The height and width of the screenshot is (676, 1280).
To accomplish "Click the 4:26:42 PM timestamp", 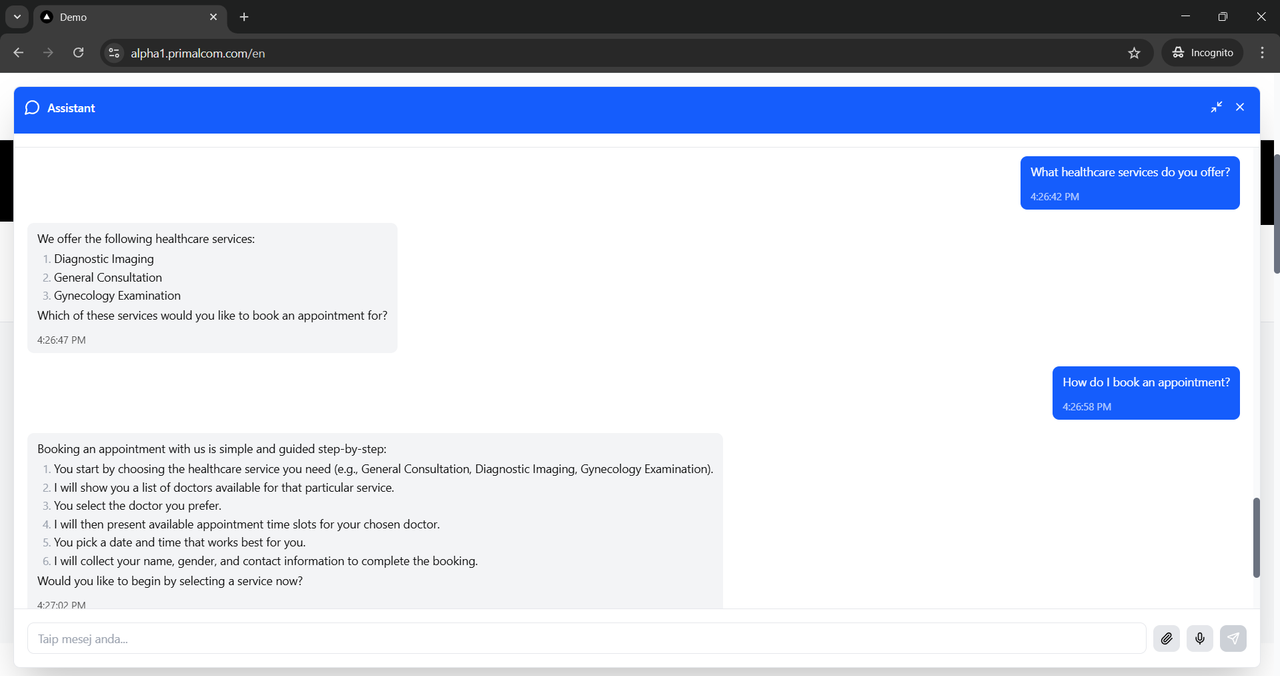I will point(1055,197).
